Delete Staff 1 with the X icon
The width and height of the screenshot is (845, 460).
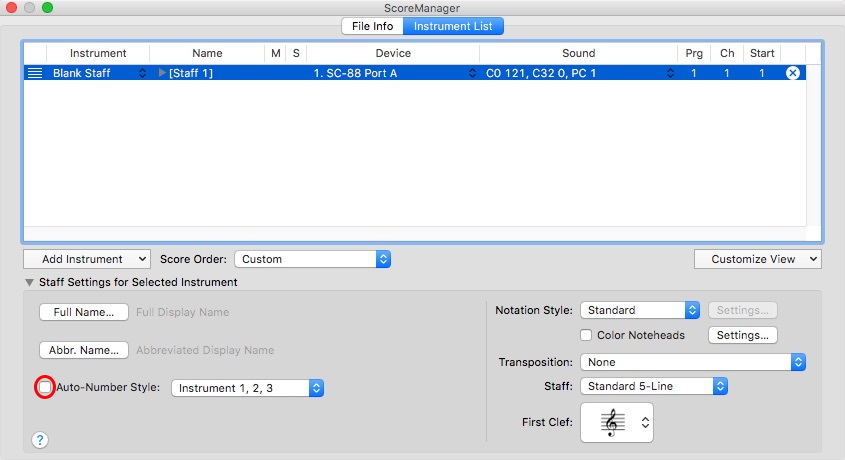tap(792, 73)
